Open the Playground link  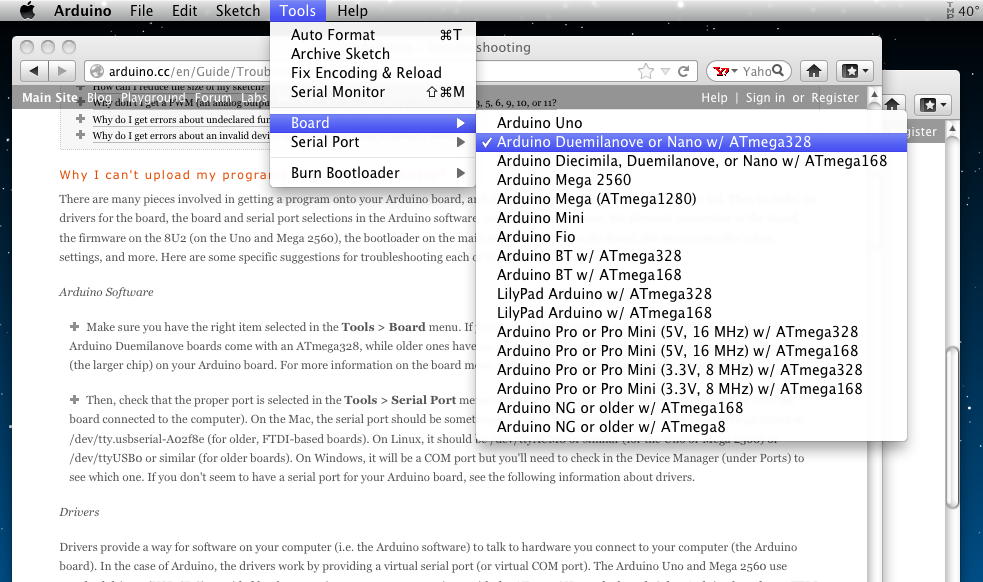153,97
